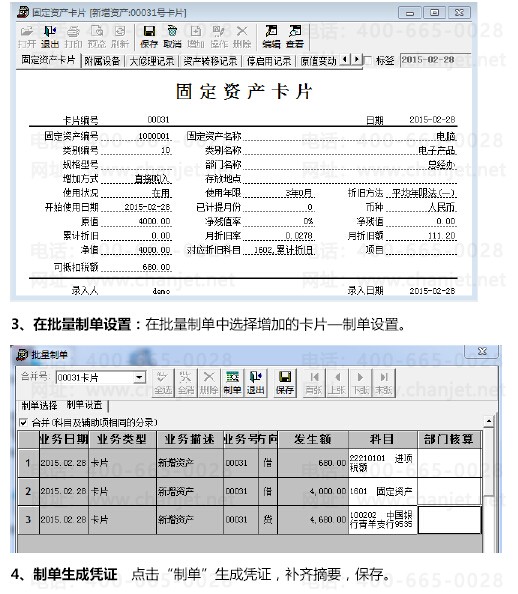Save the asset card with 保存
The width and height of the screenshot is (518, 594).
[149, 37]
